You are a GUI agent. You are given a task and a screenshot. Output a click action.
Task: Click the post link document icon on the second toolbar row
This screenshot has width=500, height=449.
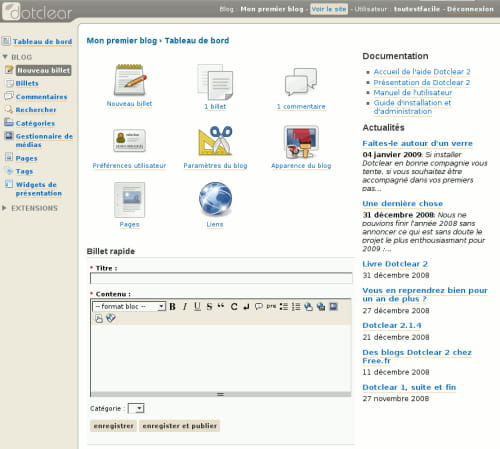[99, 318]
